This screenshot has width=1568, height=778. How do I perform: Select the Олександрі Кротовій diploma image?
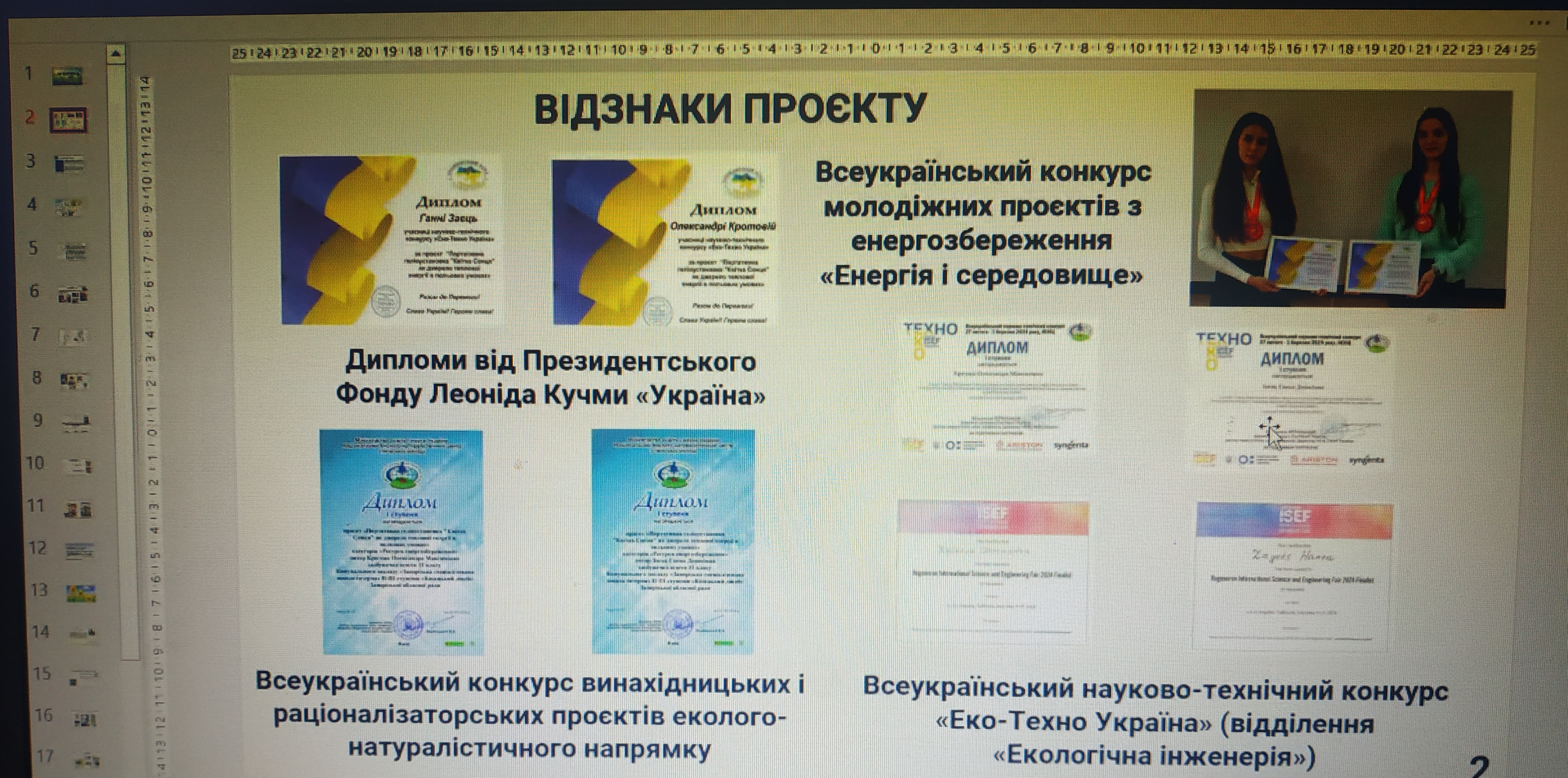click(665, 242)
